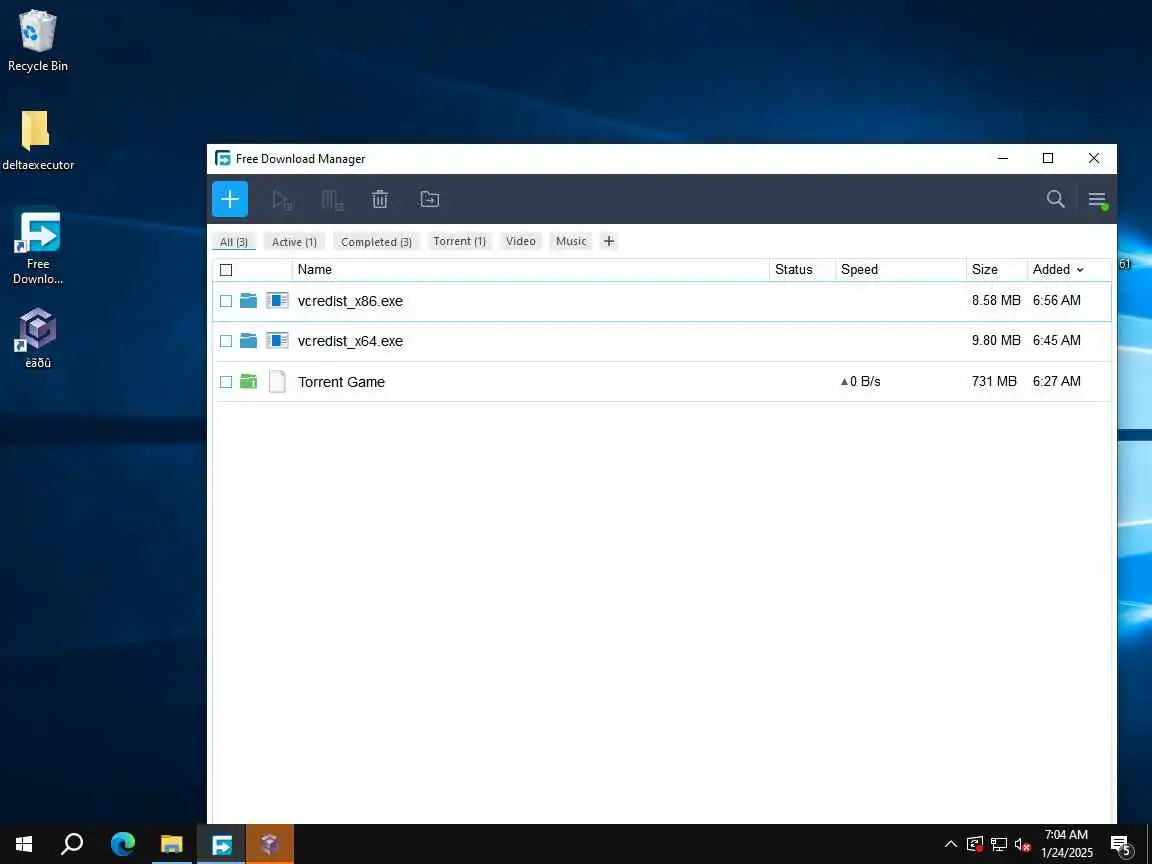Click Free Download Manager title bar logo
Image resolution: width=1152 pixels, height=864 pixels.
(223, 159)
